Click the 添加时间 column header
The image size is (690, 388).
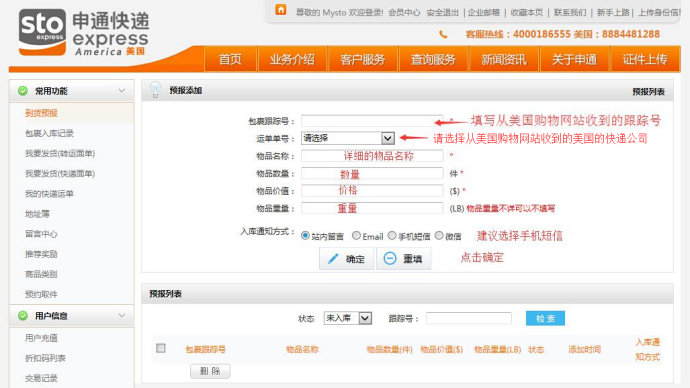584,350
